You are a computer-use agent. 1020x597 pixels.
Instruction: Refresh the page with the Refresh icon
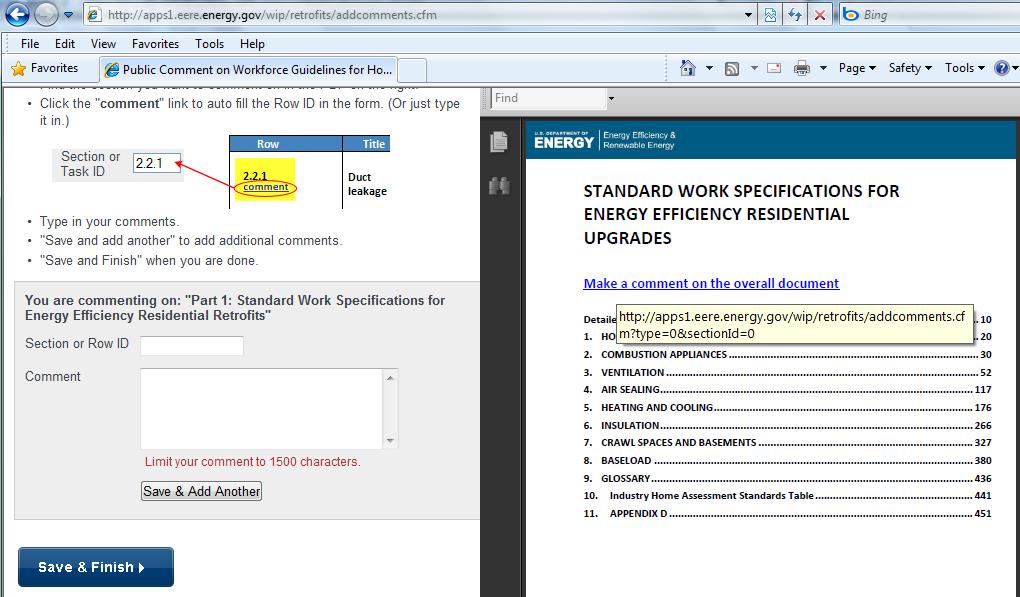794,15
